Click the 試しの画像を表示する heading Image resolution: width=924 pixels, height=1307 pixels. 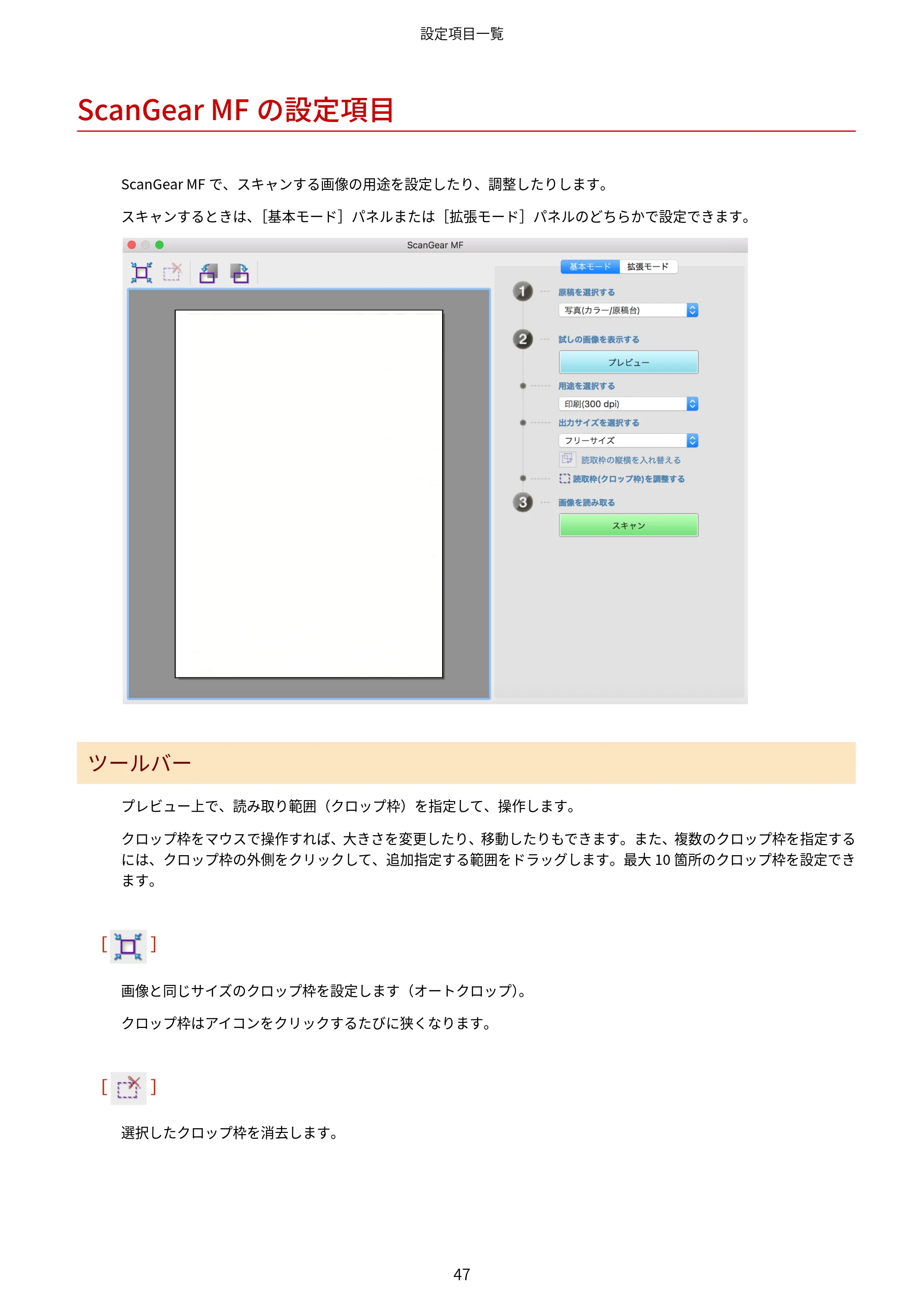click(598, 339)
